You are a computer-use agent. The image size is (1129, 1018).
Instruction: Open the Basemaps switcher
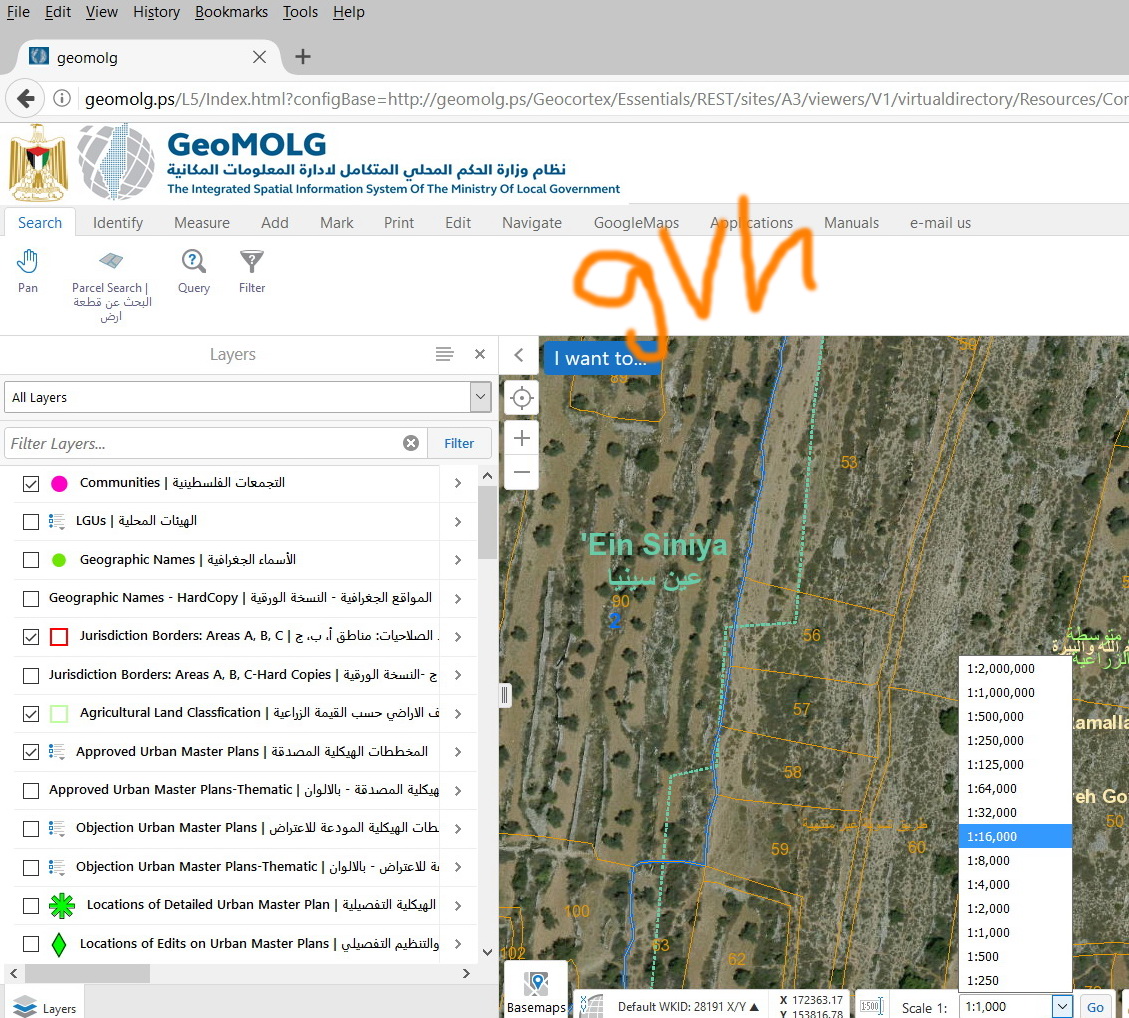[536, 992]
